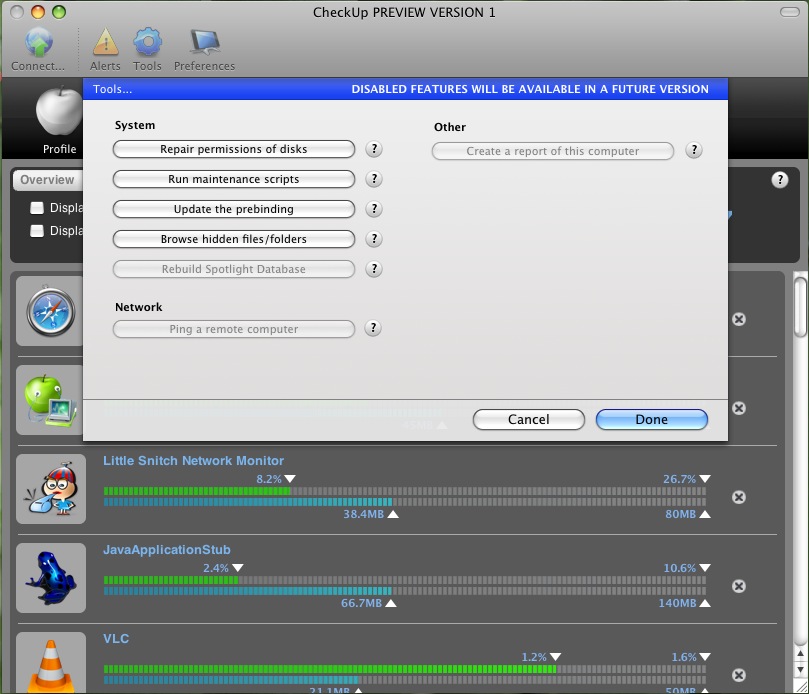Quit JavaApplicationStub process
This screenshot has height=694, width=809.
739,586
